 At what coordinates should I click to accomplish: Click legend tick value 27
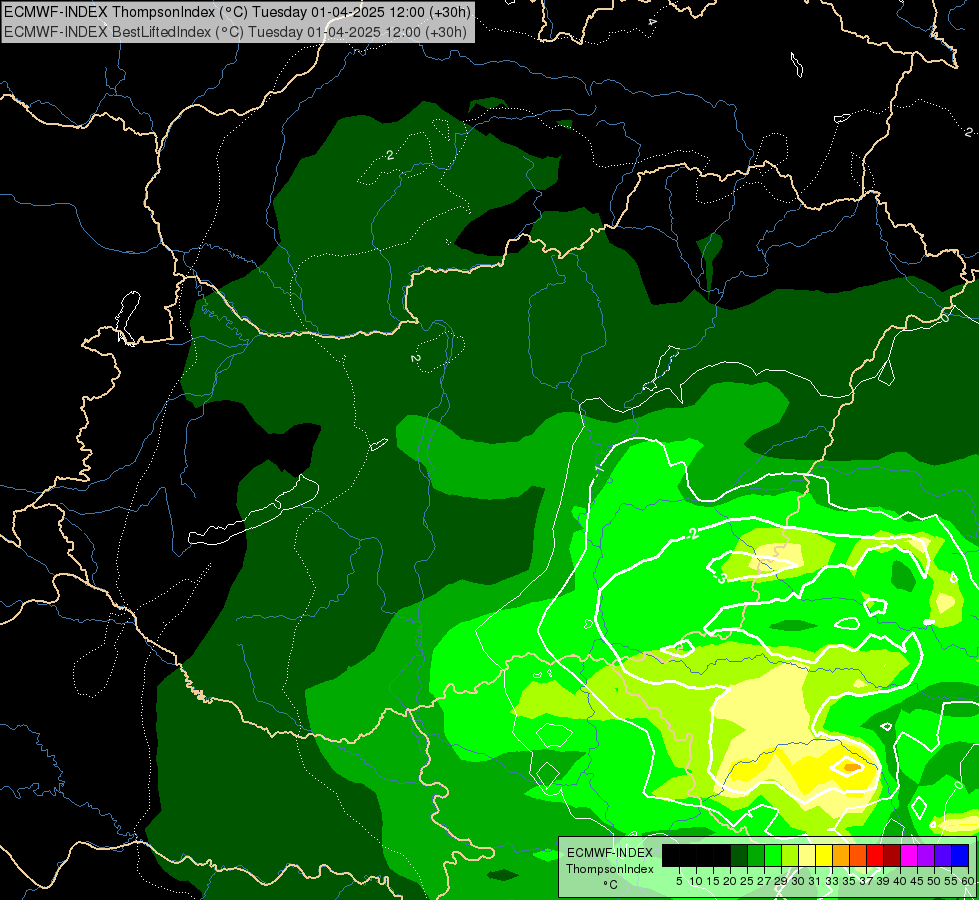pos(764,881)
